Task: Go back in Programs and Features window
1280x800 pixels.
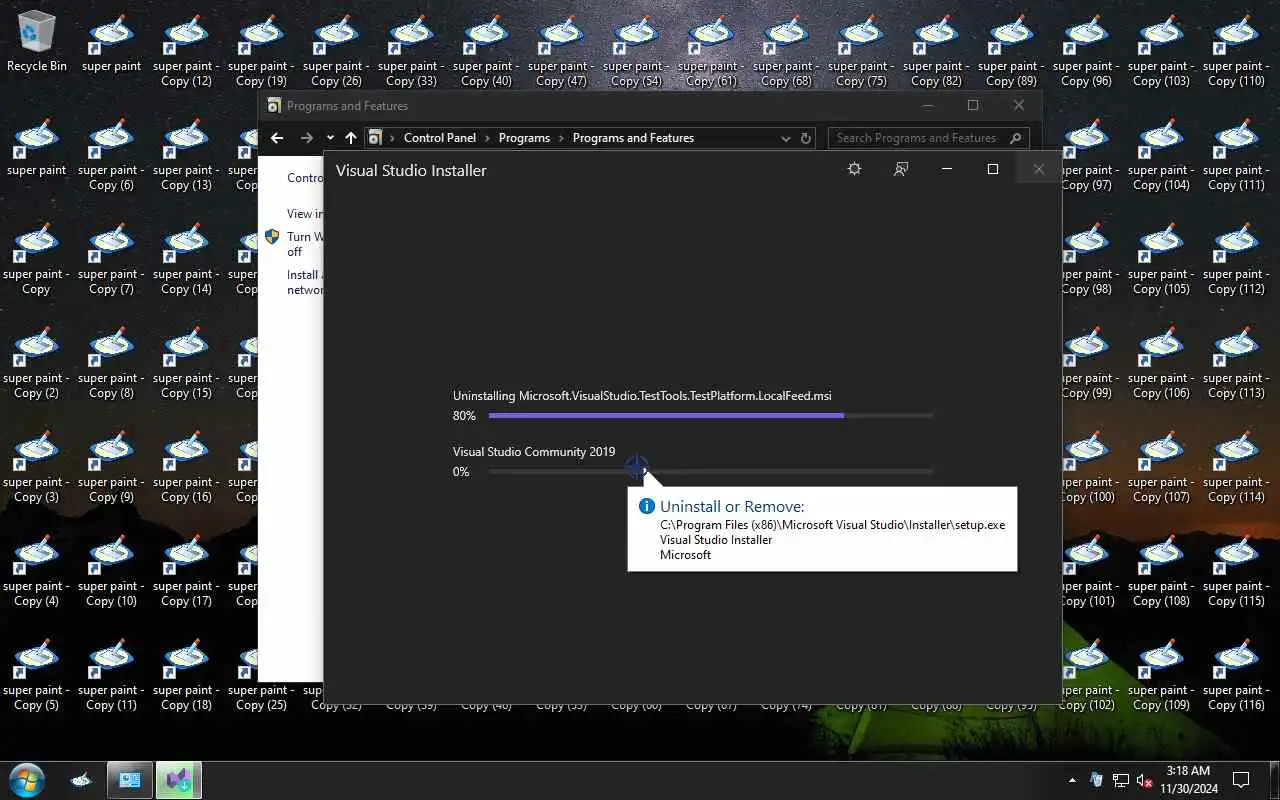Action: point(277,138)
